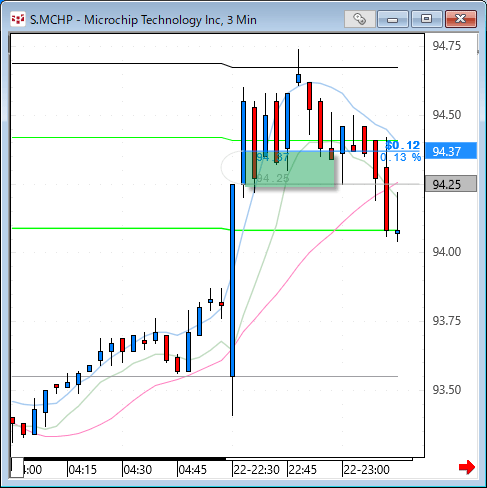The width and height of the screenshot is (487, 488).
Task: Click the 22:45 time axis label
Action: 303,470
